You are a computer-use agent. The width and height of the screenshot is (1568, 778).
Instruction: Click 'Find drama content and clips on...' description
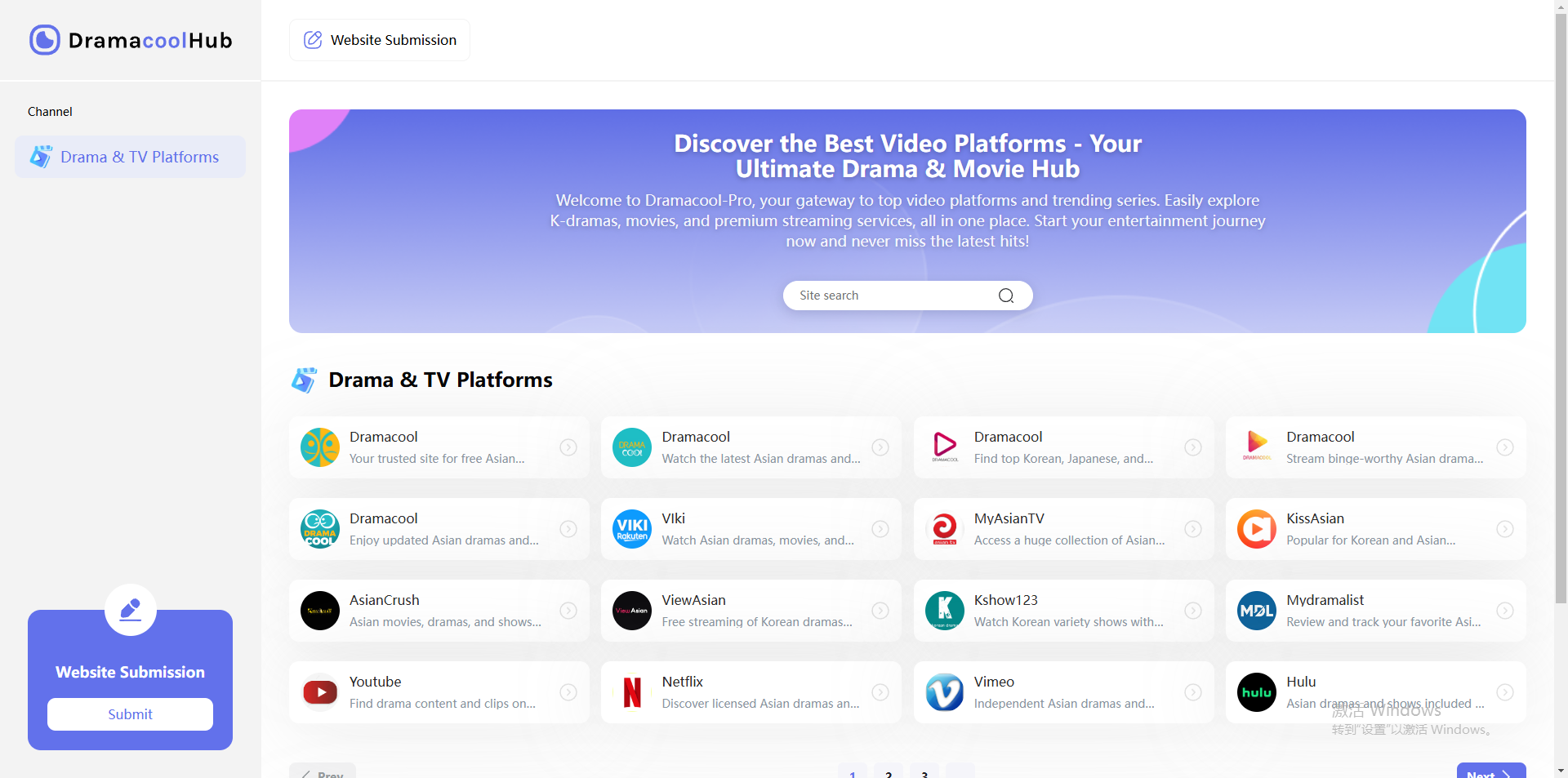click(x=443, y=704)
